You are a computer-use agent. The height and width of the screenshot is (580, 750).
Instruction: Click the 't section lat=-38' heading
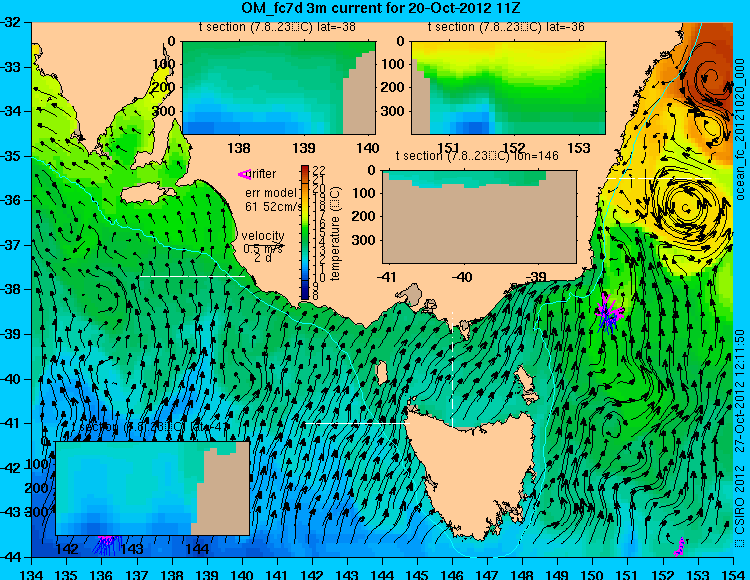click(x=277, y=27)
